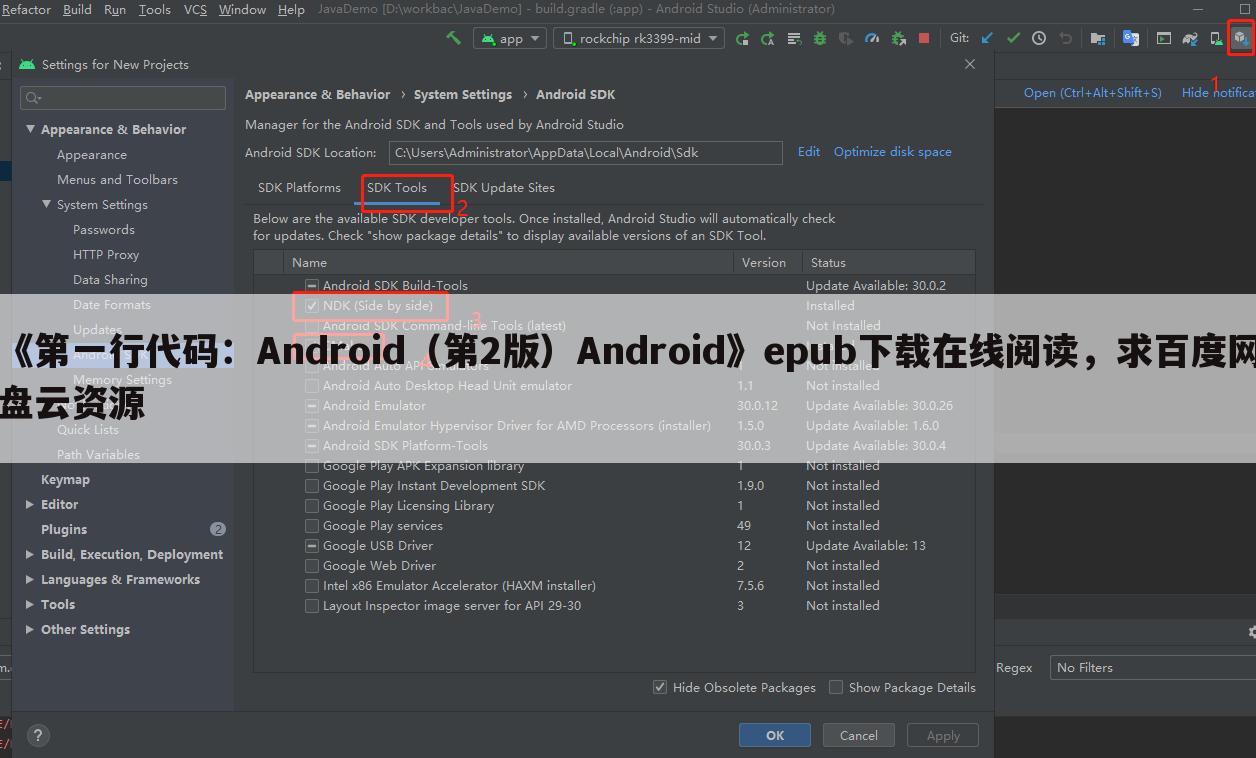The image size is (1256, 758).
Task: Select Plugins in the settings tree
Action: [x=64, y=529]
